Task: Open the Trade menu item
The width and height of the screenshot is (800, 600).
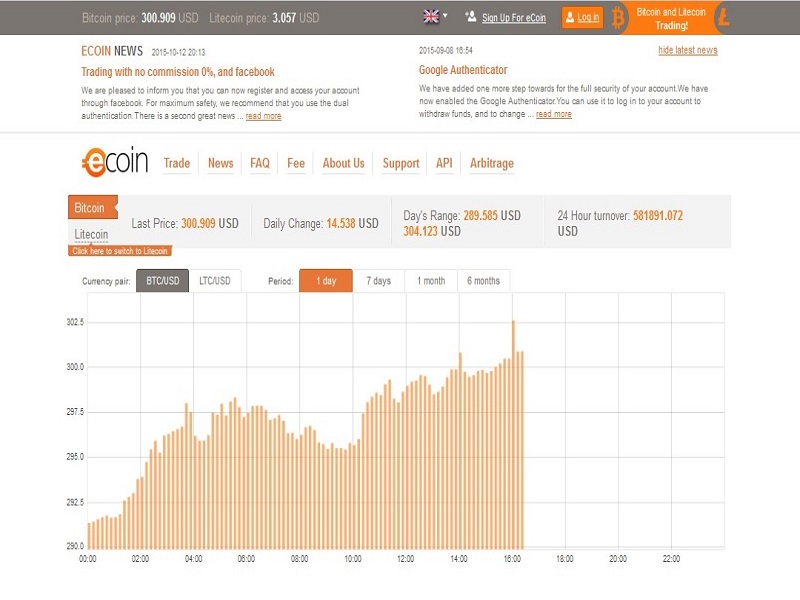Action: [x=177, y=163]
